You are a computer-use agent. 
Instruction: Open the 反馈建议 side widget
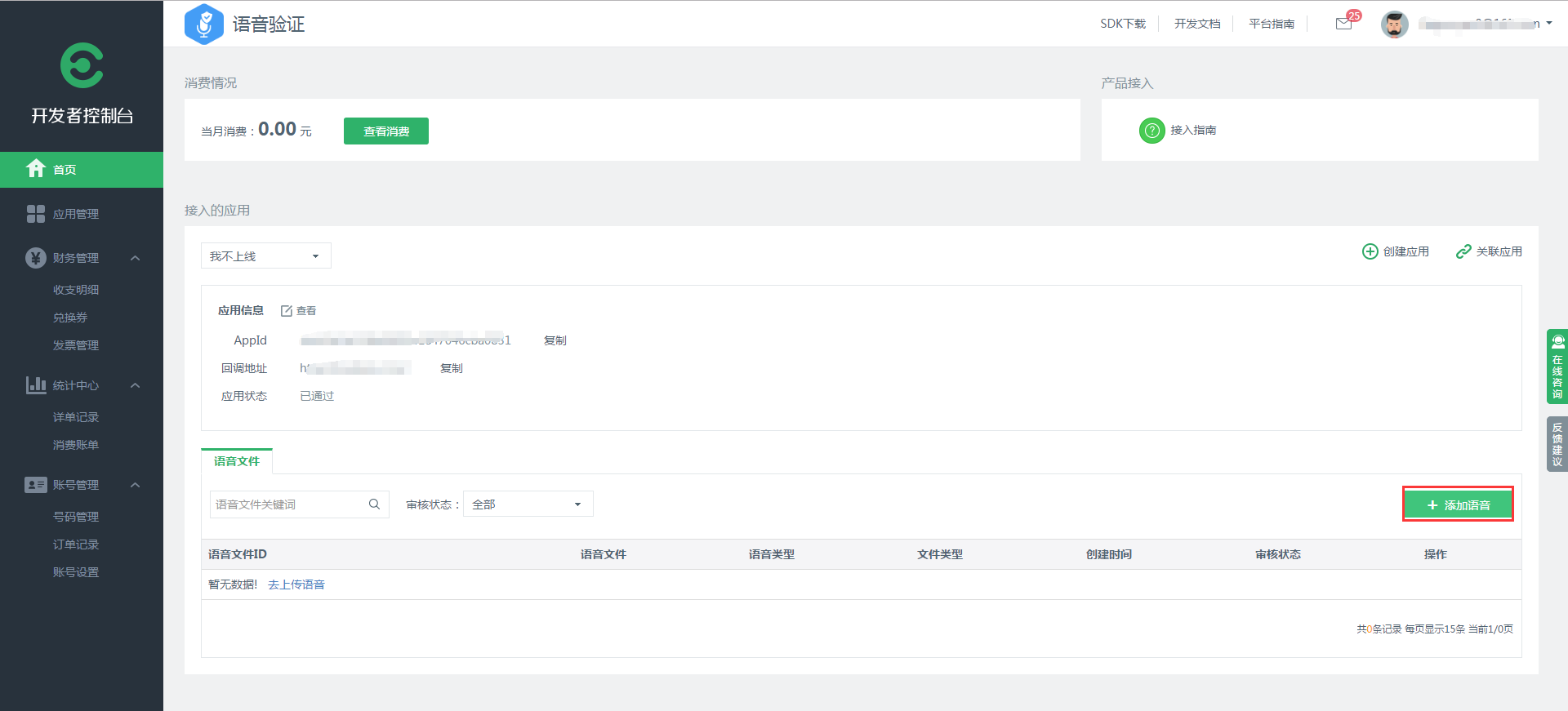[x=1557, y=444]
